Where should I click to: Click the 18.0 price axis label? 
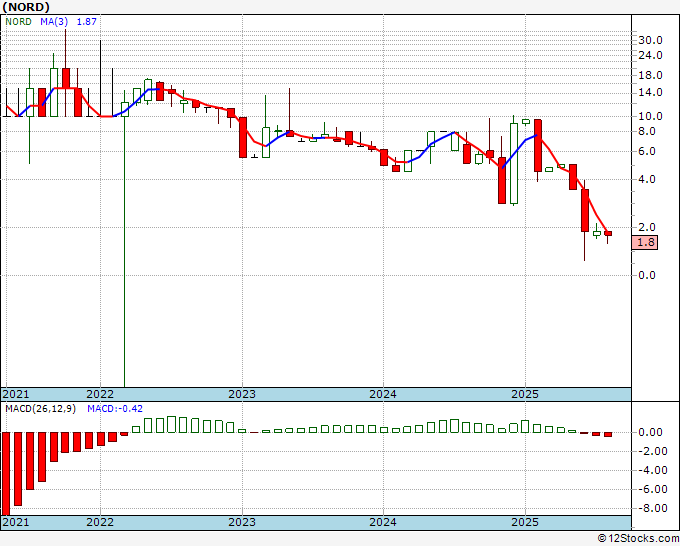click(651, 75)
